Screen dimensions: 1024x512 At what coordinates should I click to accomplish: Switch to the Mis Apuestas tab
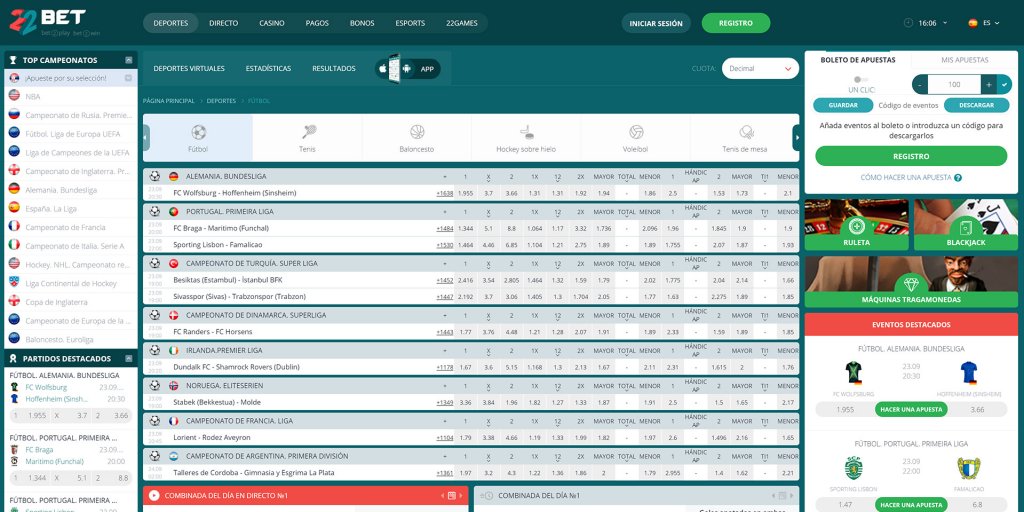click(965, 59)
